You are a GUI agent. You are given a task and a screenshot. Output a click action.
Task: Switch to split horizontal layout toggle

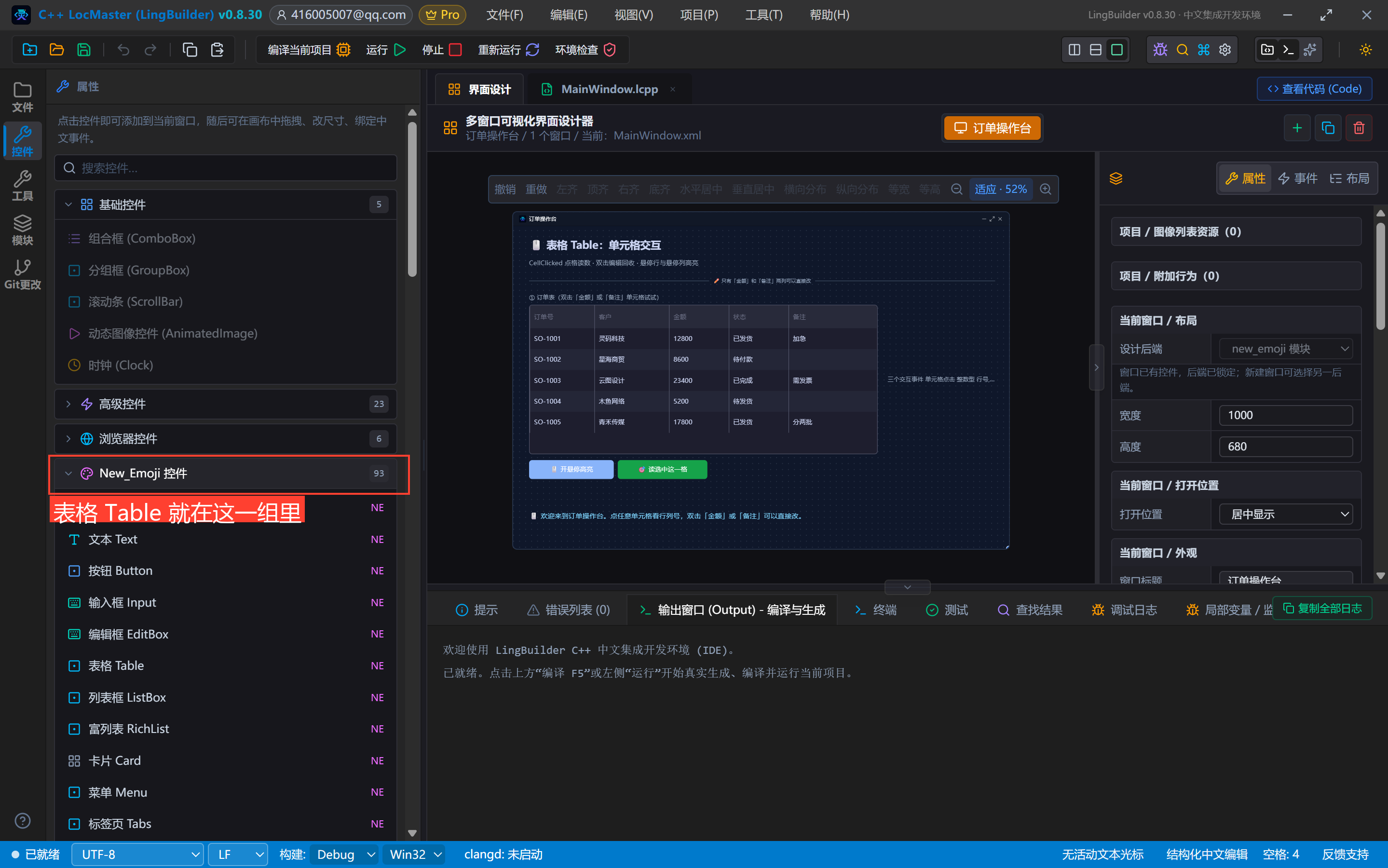1096,50
